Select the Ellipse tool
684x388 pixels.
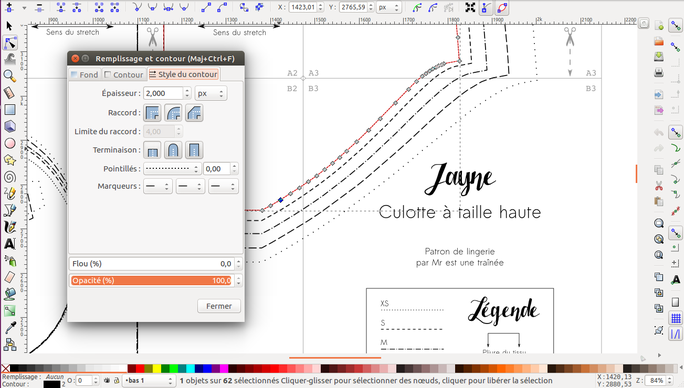click(x=9, y=143)
